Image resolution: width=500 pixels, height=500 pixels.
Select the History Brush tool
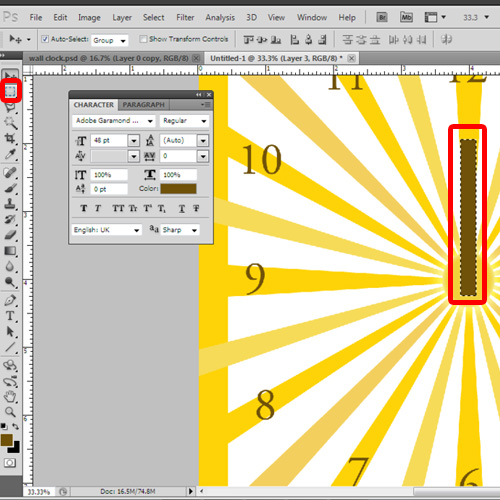point(10,219)
